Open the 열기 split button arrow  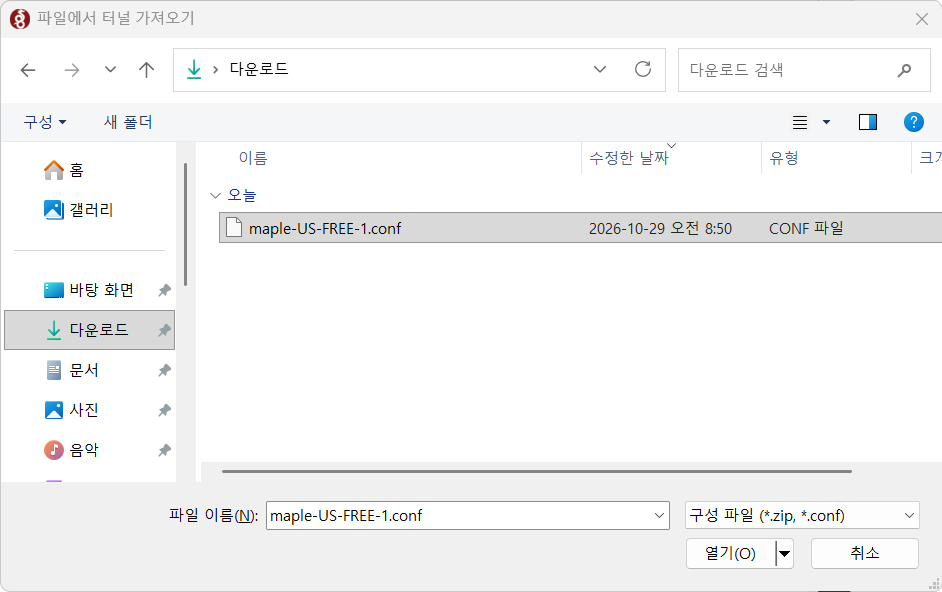click(785, 554)
